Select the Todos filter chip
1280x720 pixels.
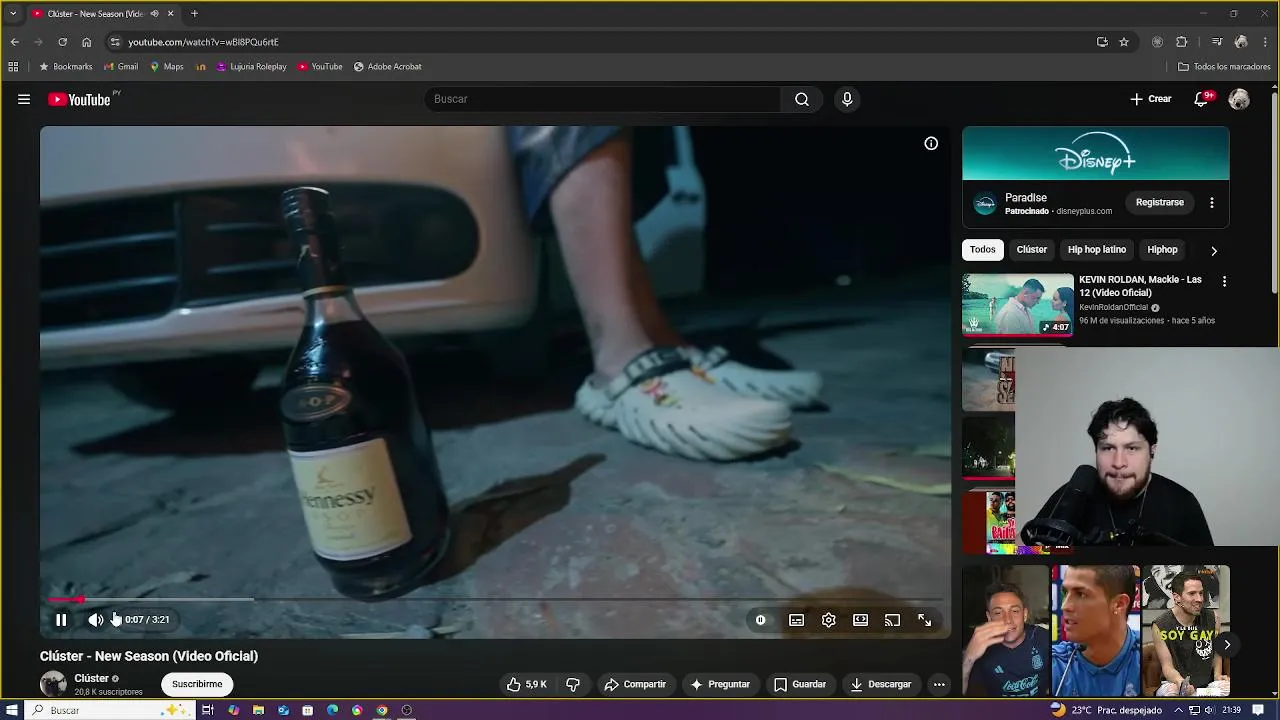982,249
